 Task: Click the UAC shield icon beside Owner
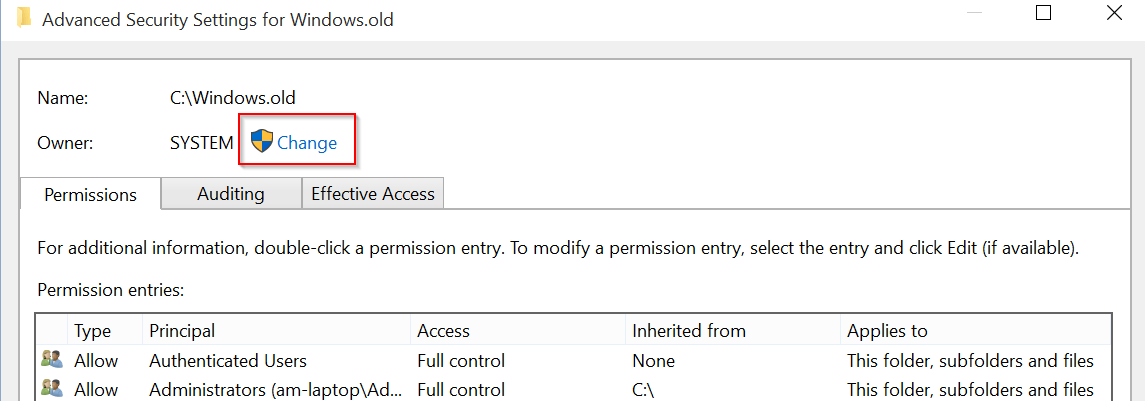pos(262,142)
